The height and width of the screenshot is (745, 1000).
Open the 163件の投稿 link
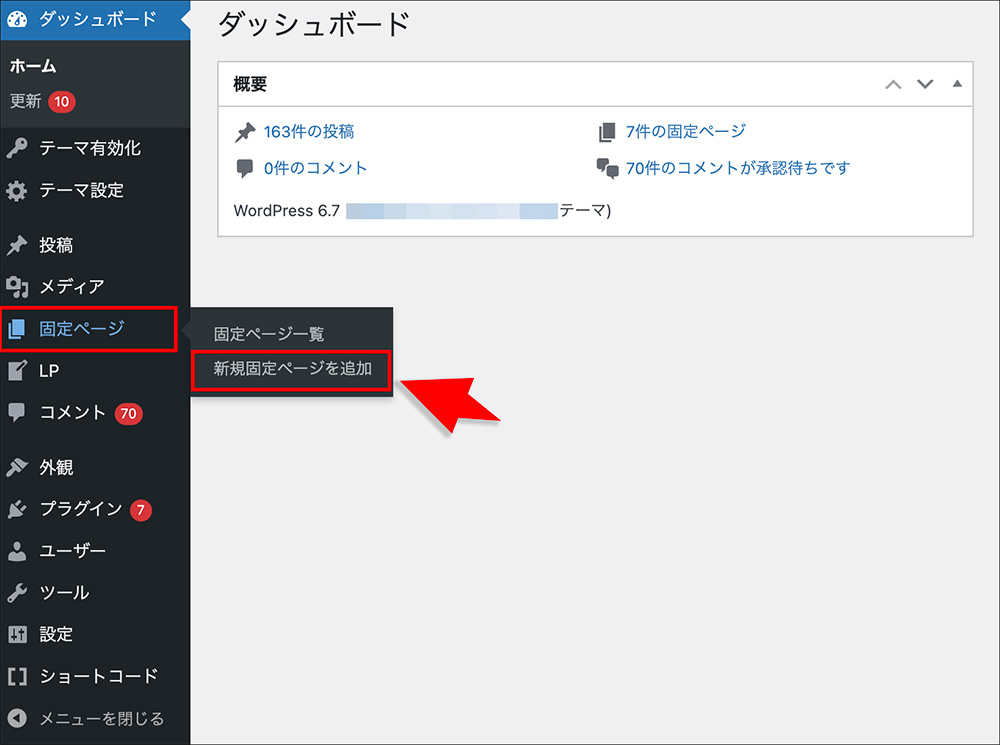tap(308, 131)
